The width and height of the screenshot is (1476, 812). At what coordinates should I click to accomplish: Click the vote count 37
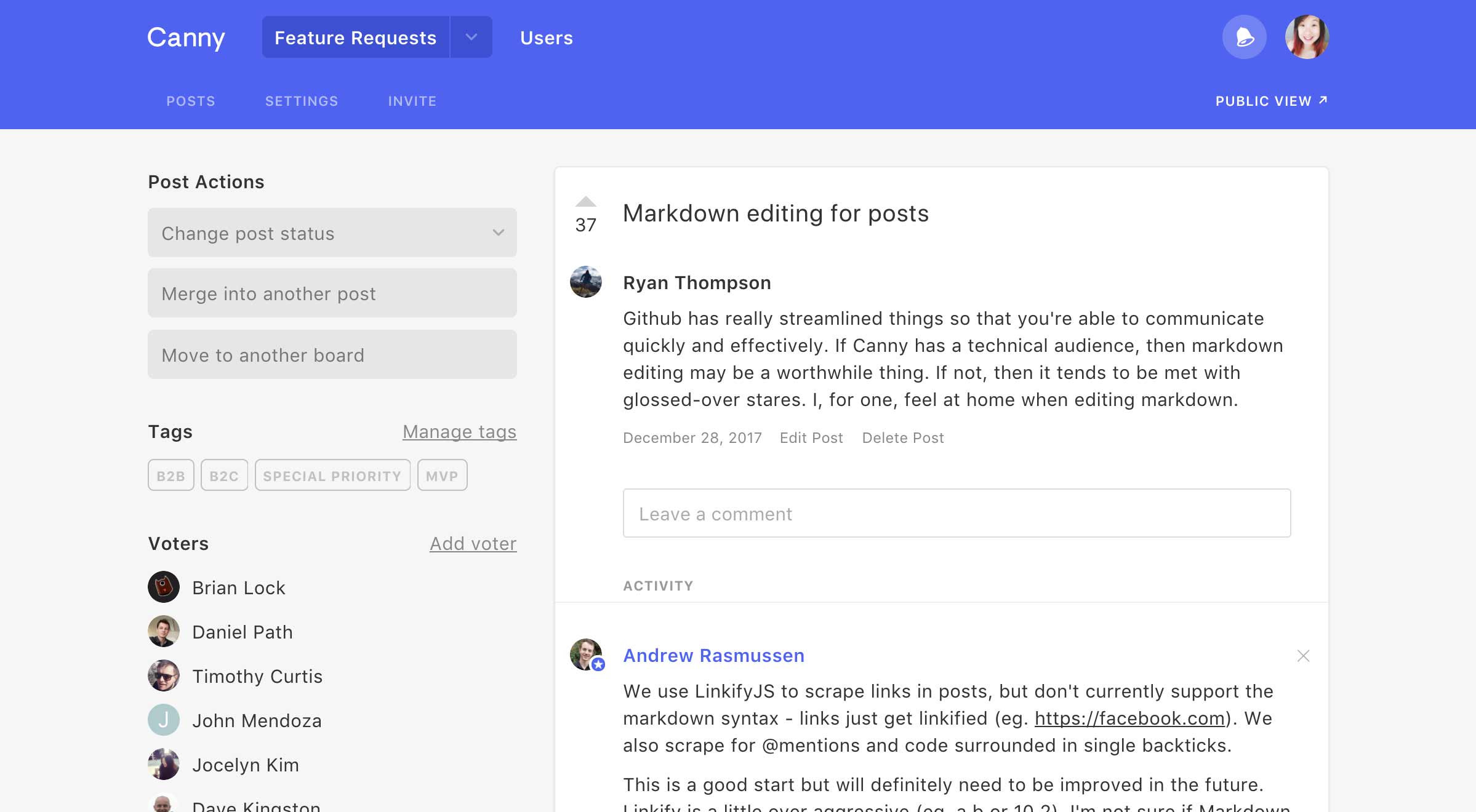[585, 225]
